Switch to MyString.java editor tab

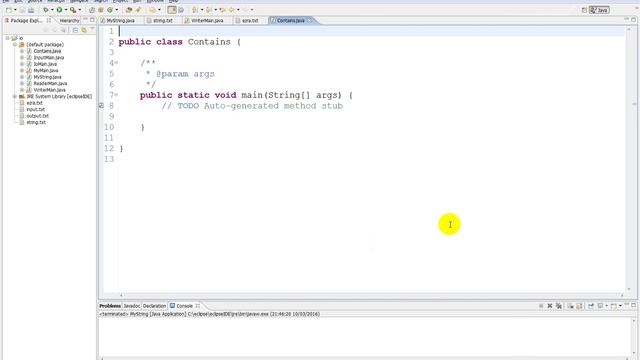click(120, 20)
